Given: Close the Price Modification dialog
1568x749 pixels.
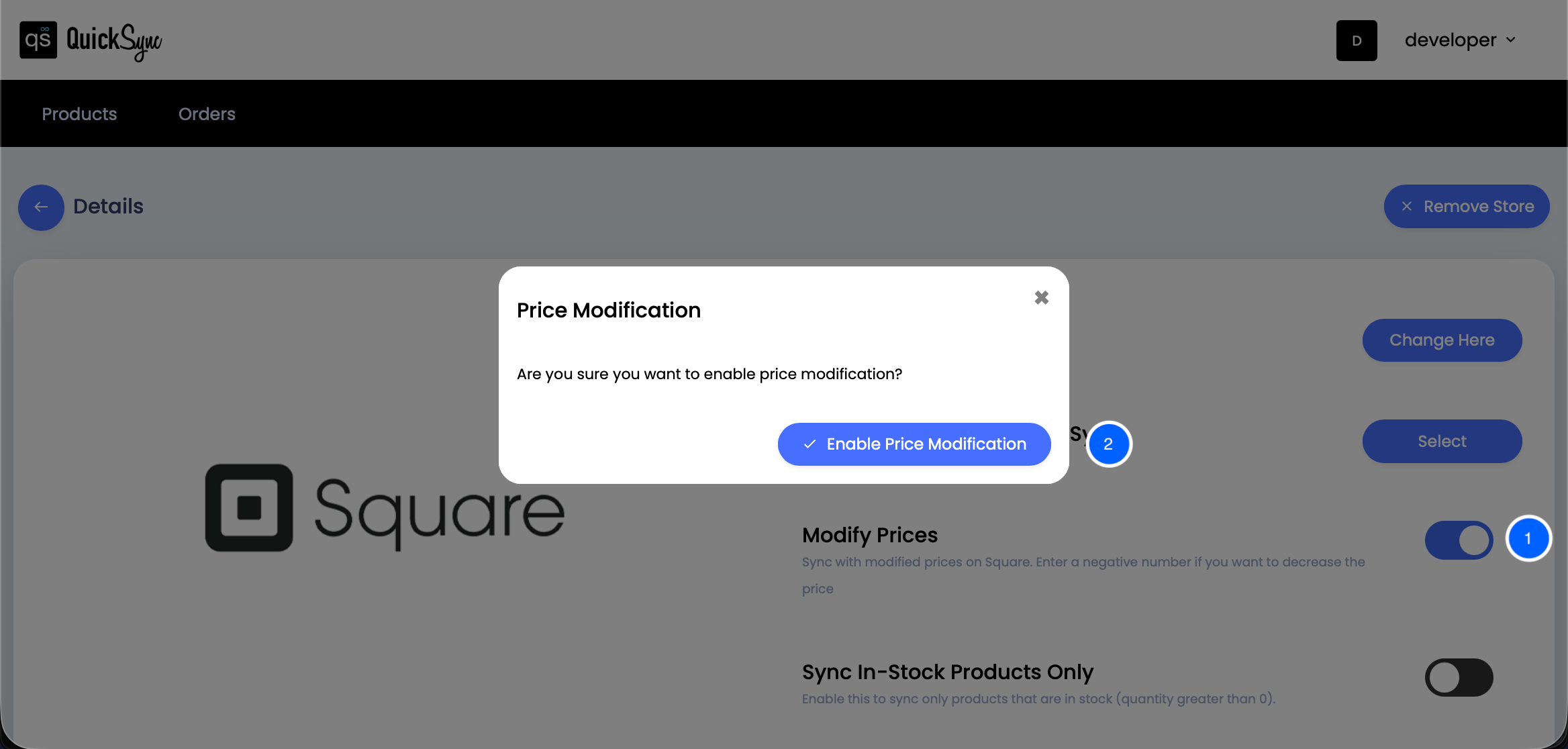Looking at the screenshot, I should pos(1041,297).
